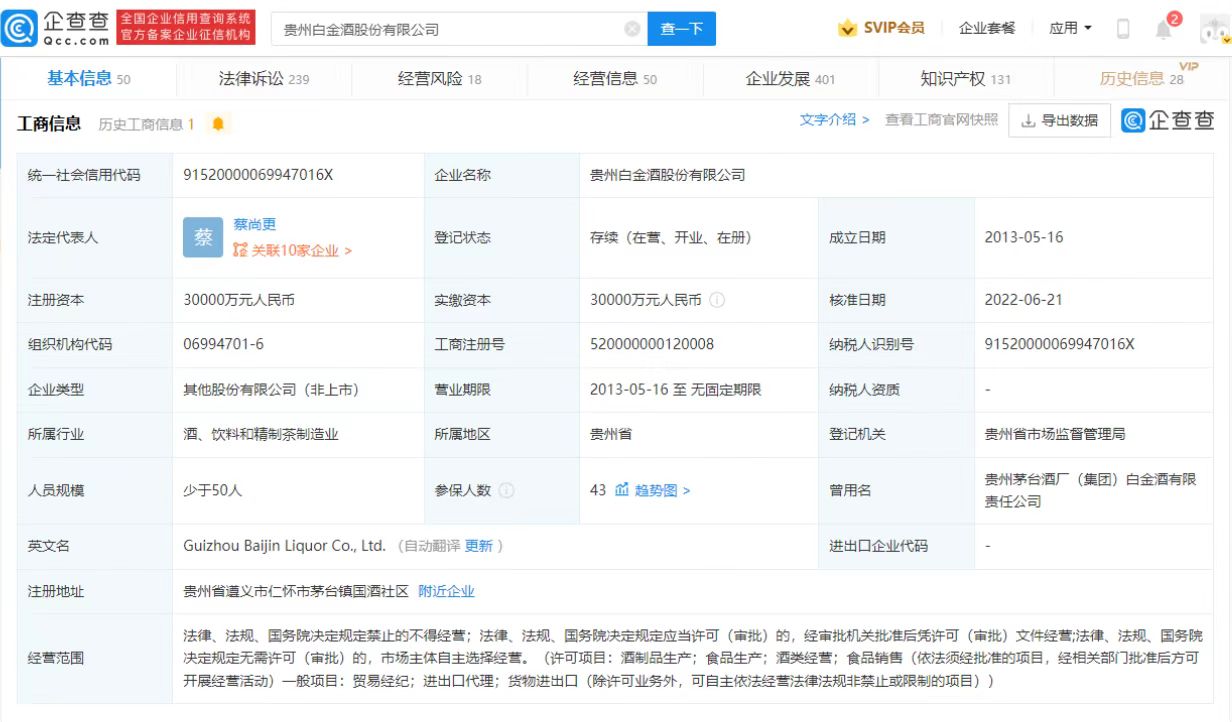This screenshot has height=722, width=1232.
Task: Click the 查一下 search button
Action: pyautogui.click(x=682, y=29)
